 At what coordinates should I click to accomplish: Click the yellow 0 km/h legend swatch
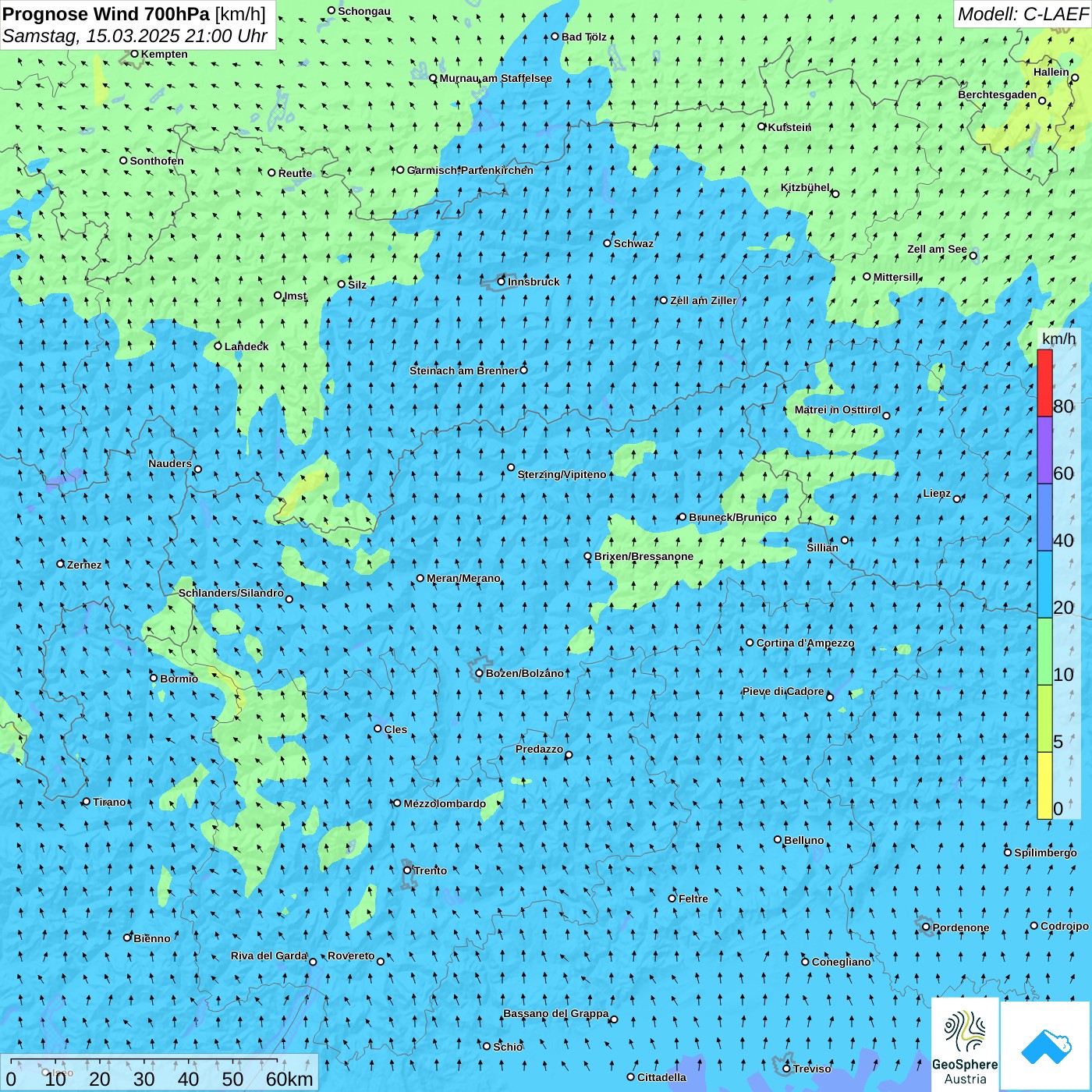click(x=1044, y=785)
